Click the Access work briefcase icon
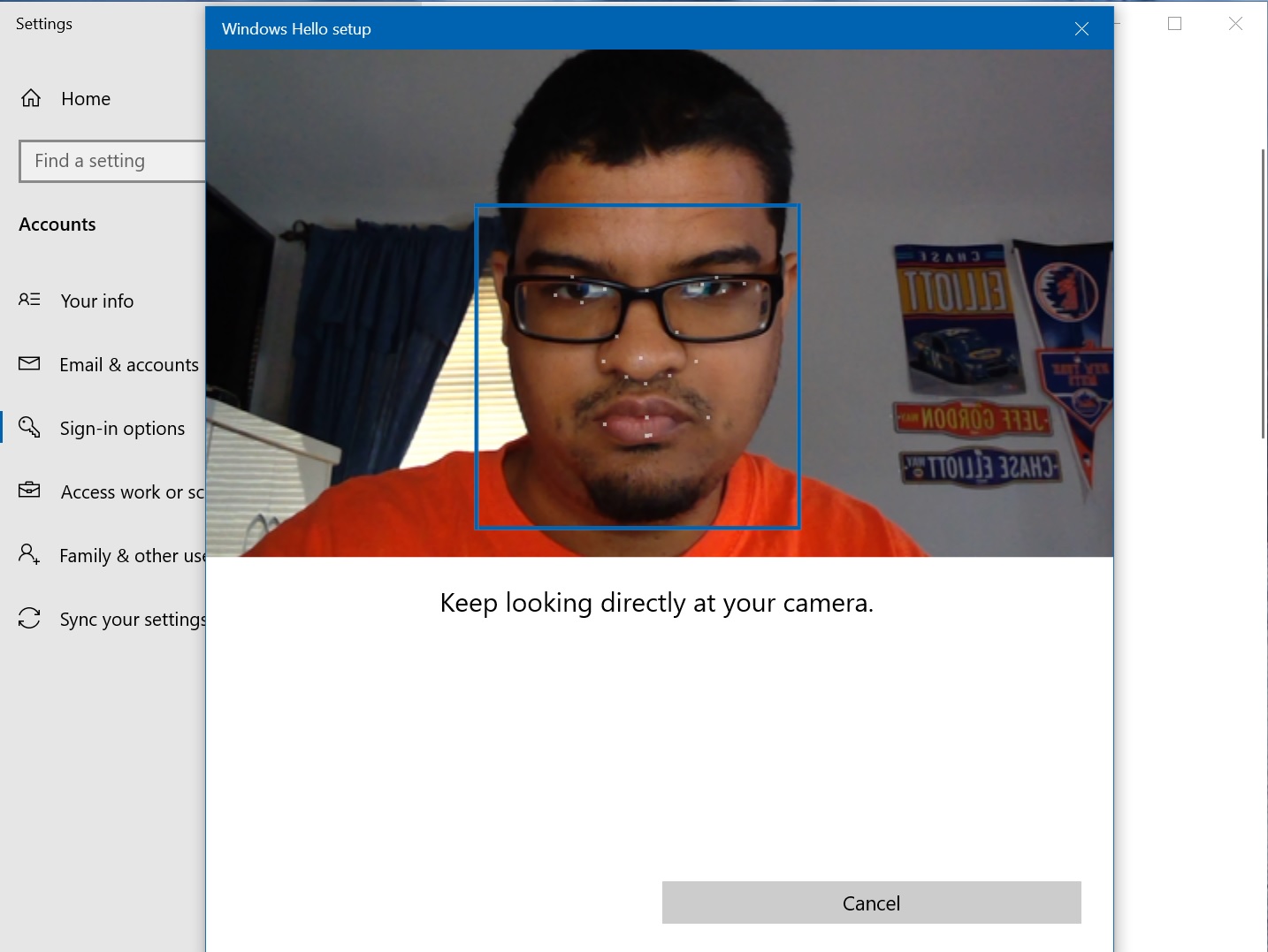 click(29, 490)
